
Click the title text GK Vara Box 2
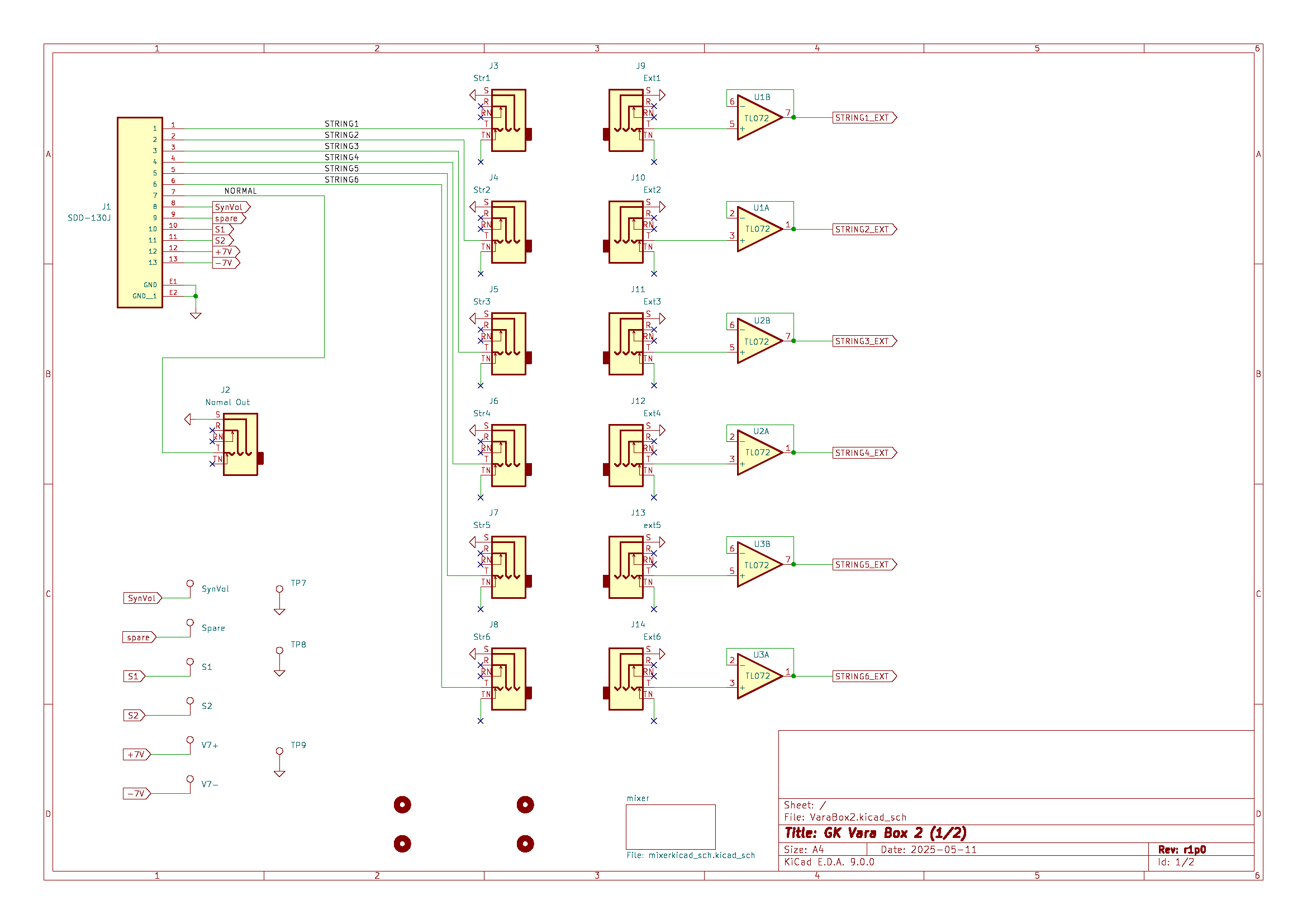[875, 833]
